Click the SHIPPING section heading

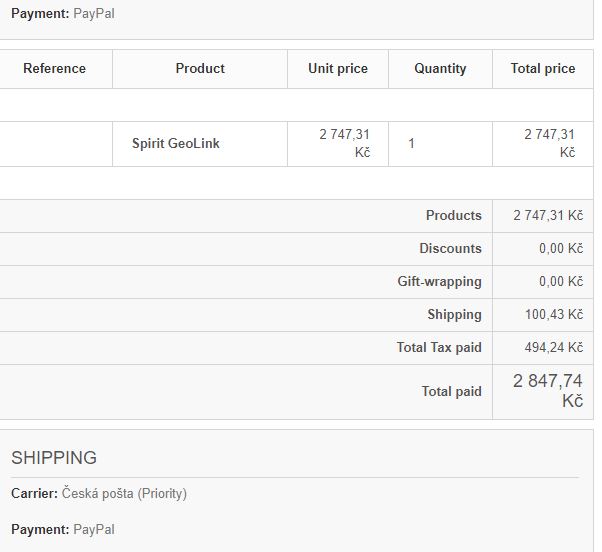tap(54, 458)
